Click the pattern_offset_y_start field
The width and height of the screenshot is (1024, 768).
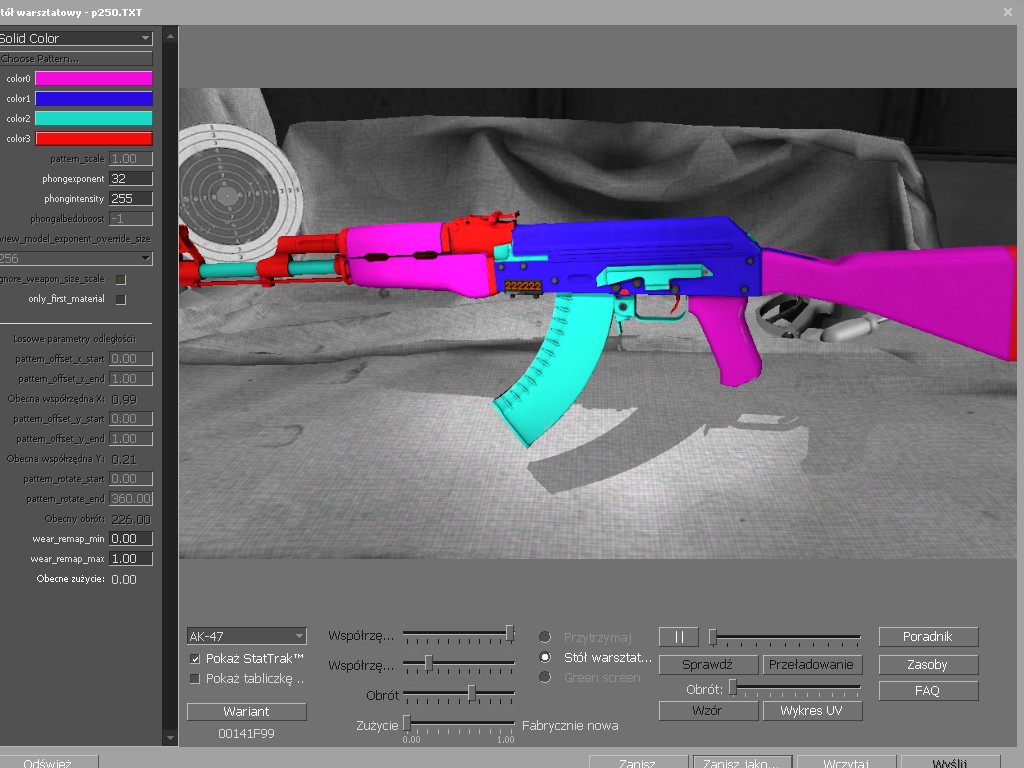coord(131,419)
